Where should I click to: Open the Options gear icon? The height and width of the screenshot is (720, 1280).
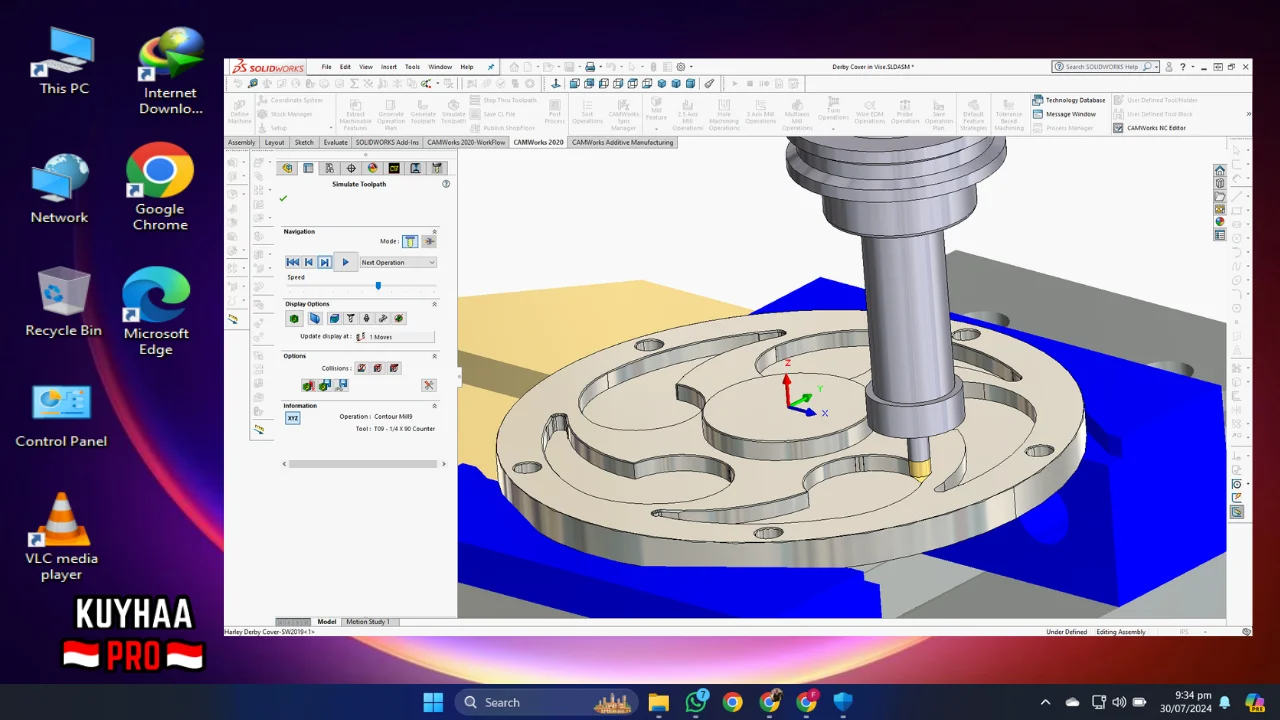[681, 67]
